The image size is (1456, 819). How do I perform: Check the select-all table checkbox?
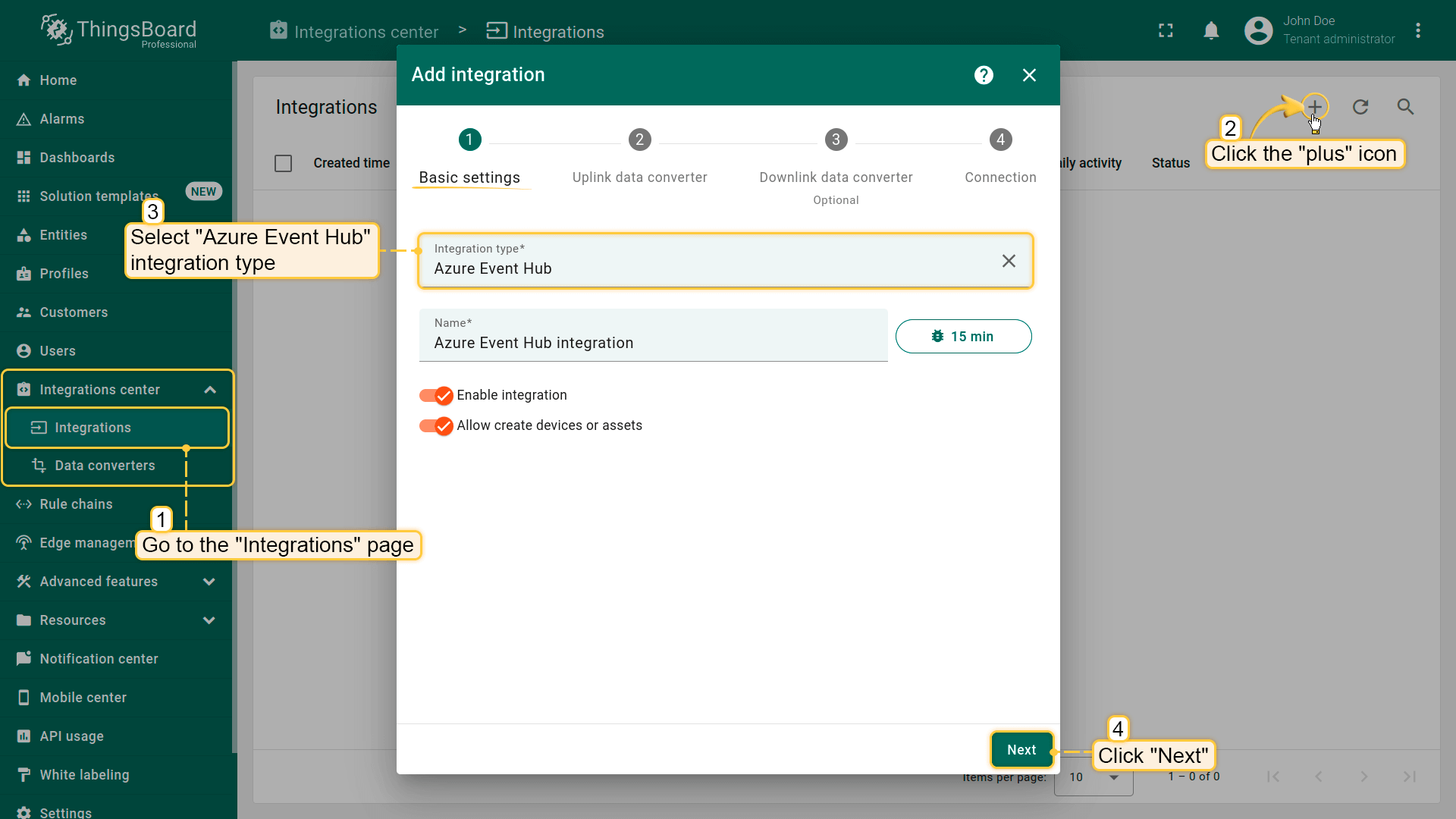tap(283, 163)
